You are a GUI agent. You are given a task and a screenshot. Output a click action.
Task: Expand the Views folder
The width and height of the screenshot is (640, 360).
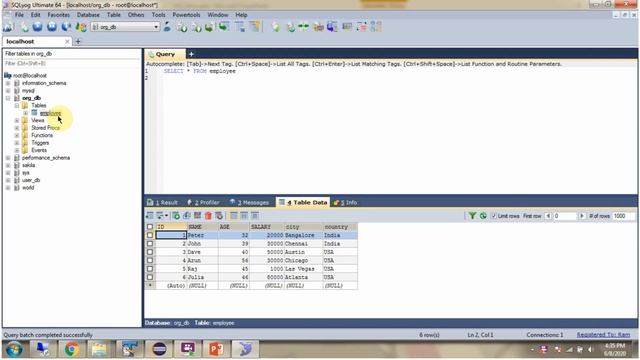pyautogui.click(x=17, y=120)
